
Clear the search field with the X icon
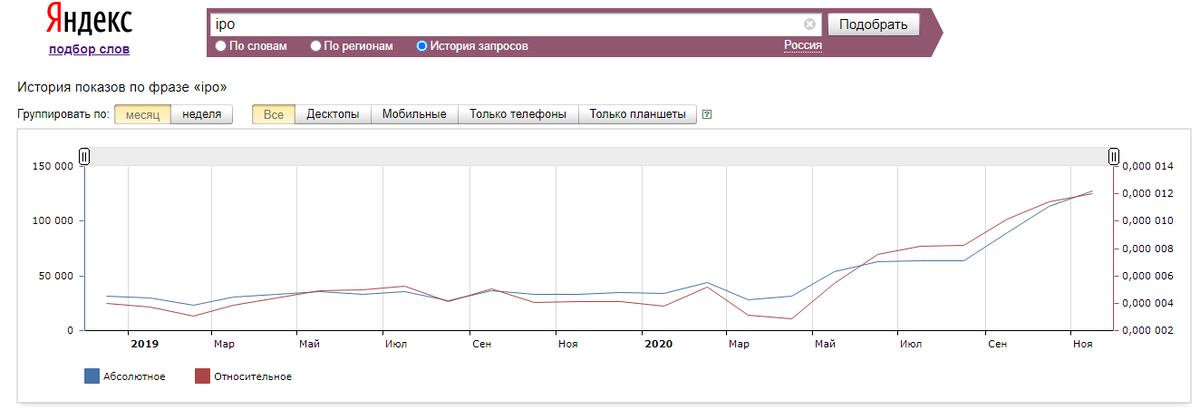[x=810, y=24]
